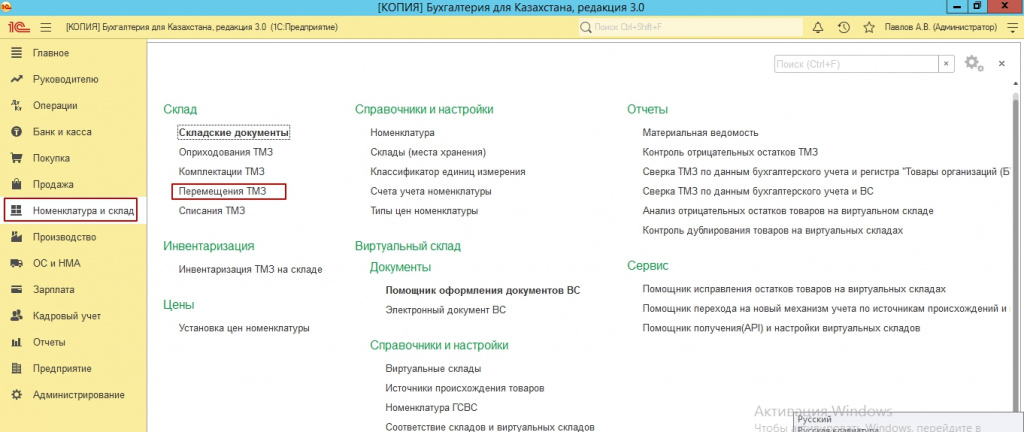
Task: Open menu settings gear icon
Action: pyautogui.click(x=974, y=63)
